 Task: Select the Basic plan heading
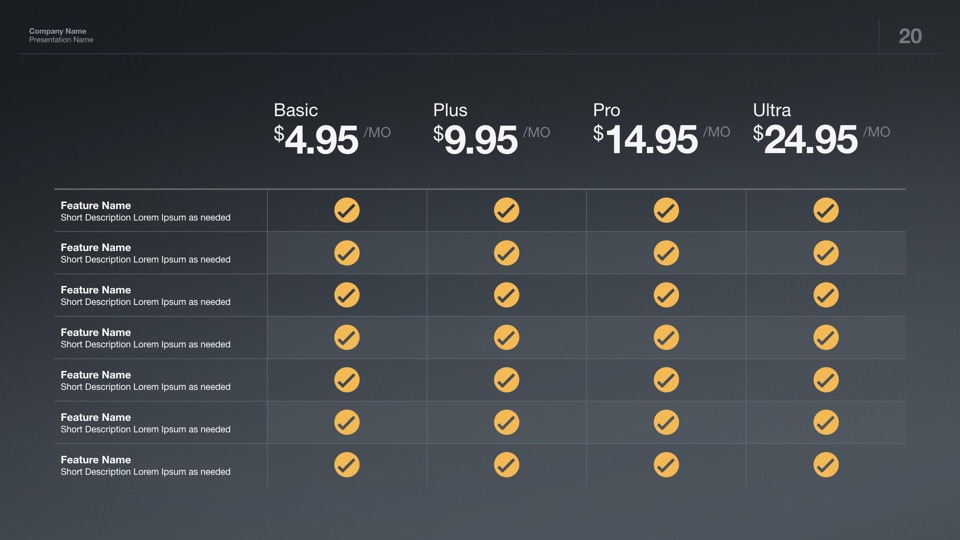pyautogui.click(x=296, y=110)
